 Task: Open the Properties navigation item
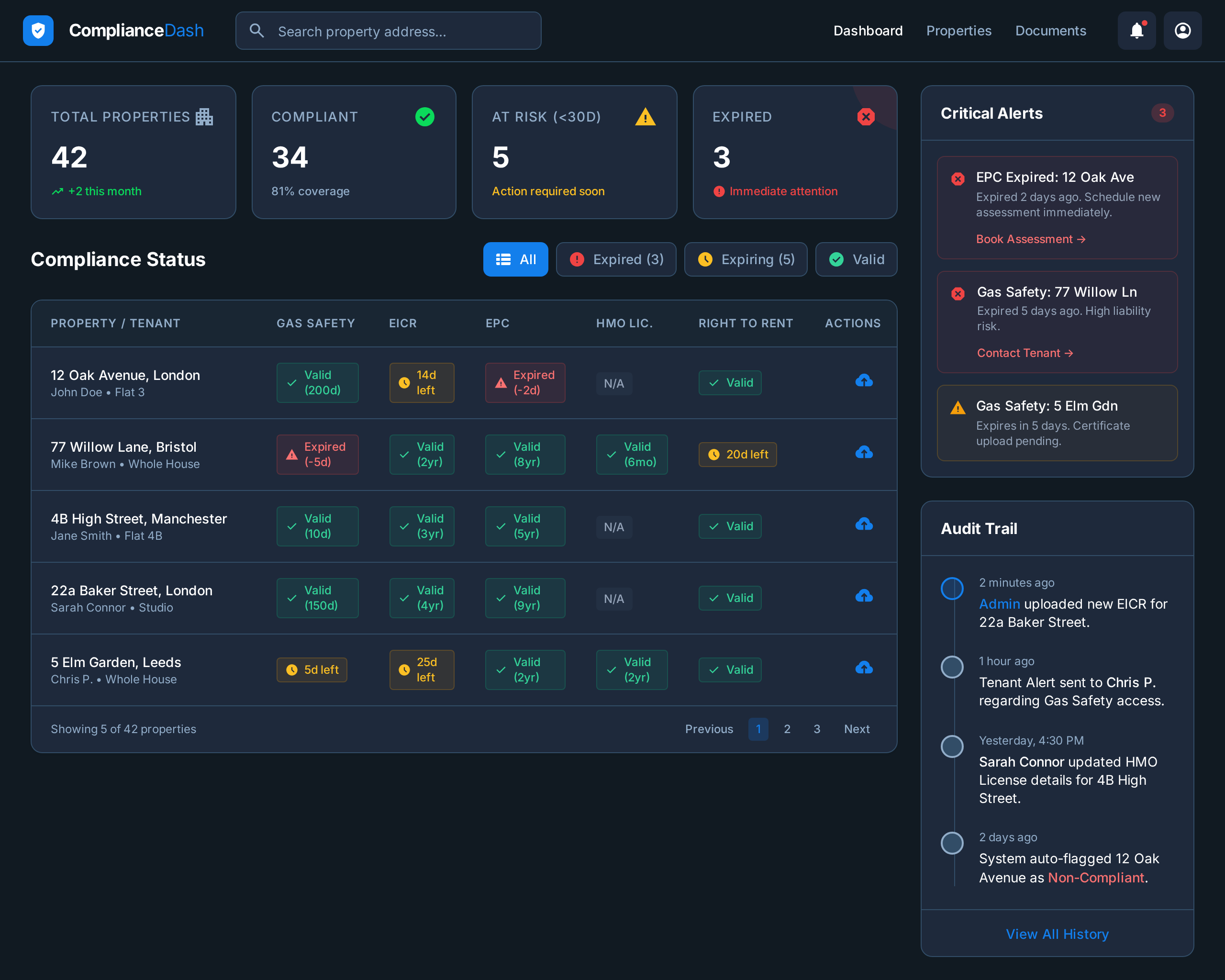point(958,31)
